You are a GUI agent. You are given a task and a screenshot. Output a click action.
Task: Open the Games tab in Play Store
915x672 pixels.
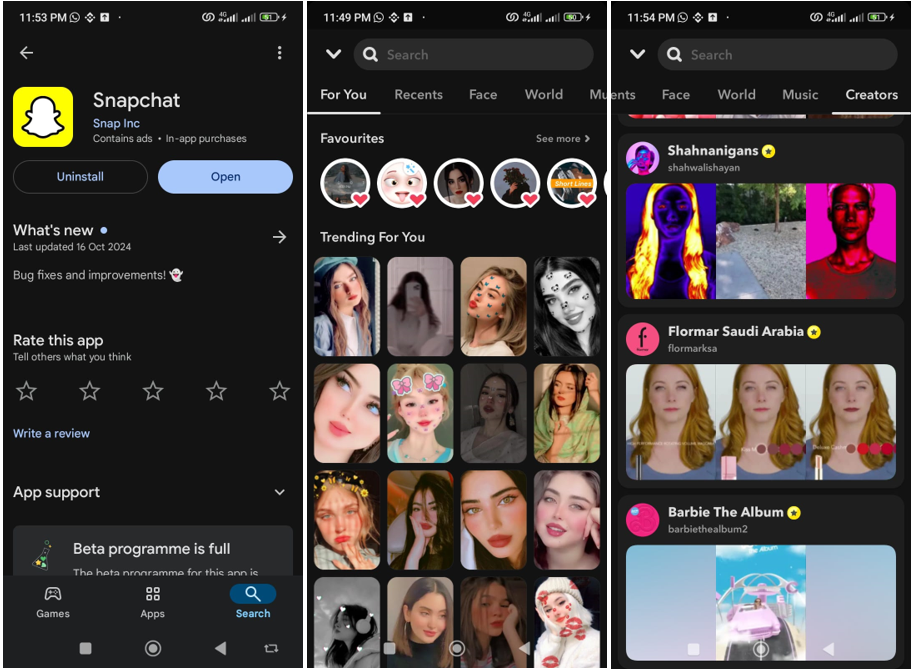click(x=53, y=603)
